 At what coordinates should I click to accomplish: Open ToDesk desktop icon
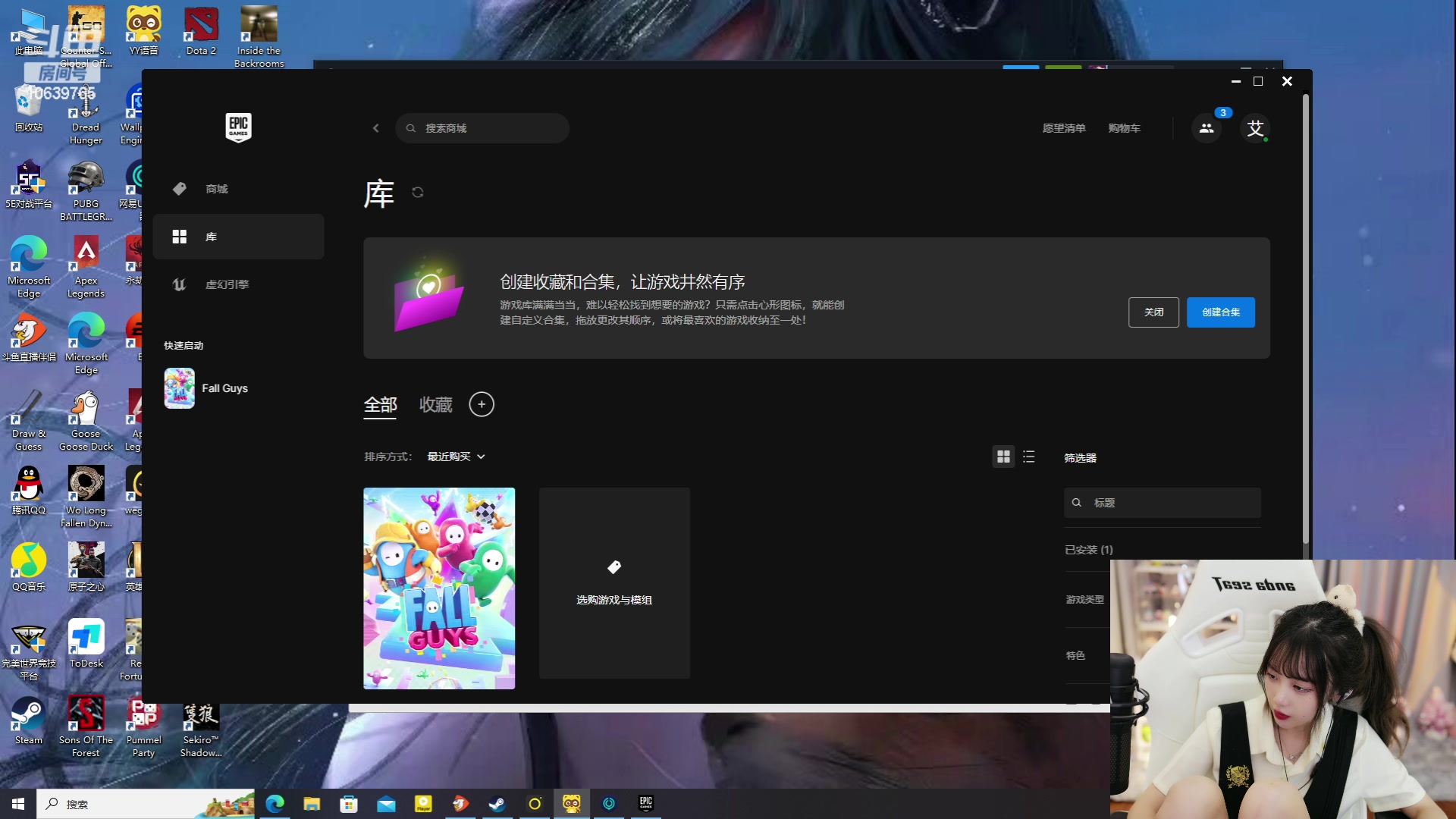(x=86, y=644)
